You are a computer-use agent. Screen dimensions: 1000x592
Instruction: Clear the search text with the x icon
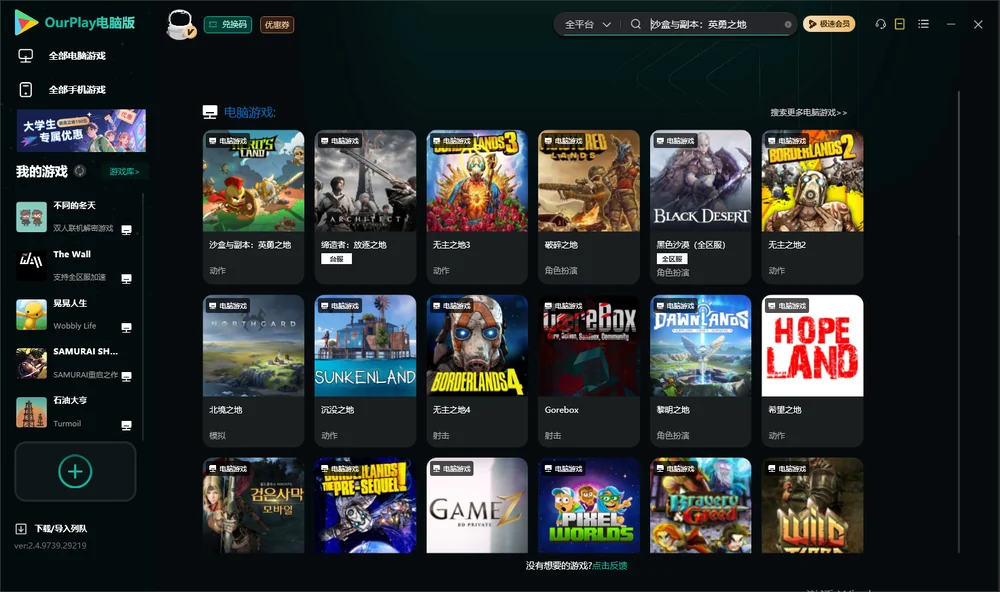788,24
